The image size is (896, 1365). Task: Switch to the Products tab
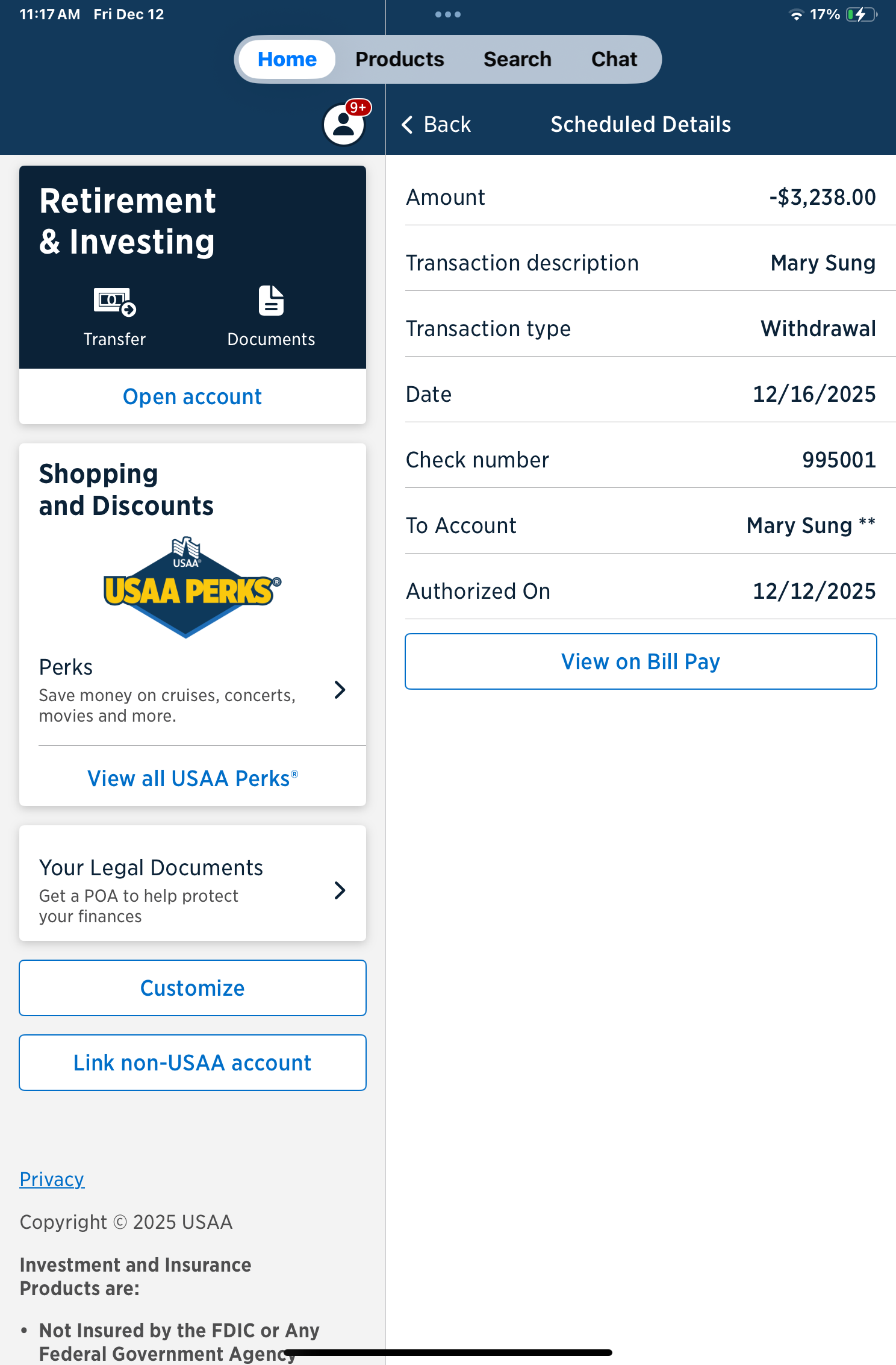[399, 59]
